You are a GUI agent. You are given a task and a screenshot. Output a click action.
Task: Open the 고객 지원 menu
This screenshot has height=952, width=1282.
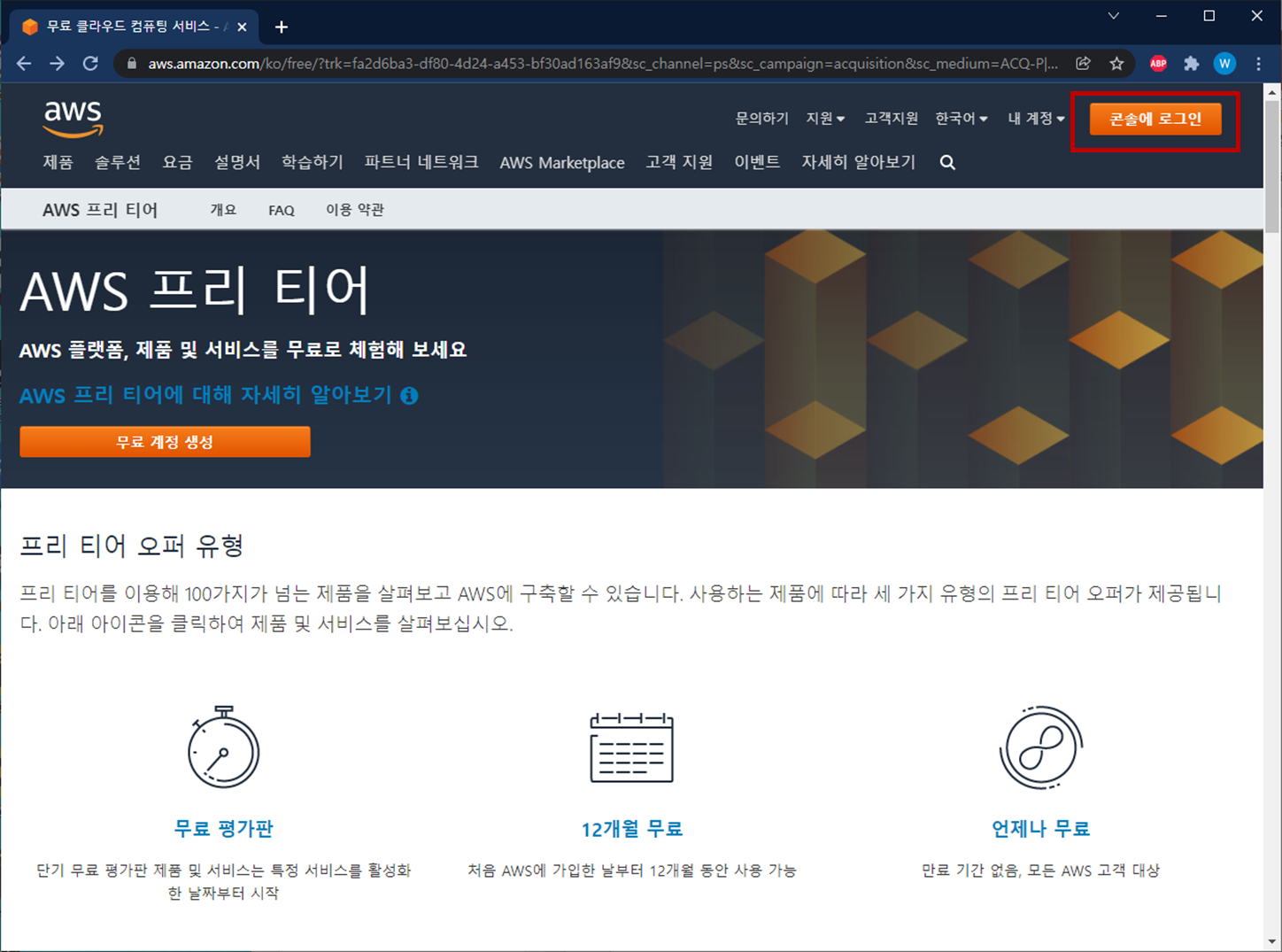pyautogui.click(x=679, y=162)
